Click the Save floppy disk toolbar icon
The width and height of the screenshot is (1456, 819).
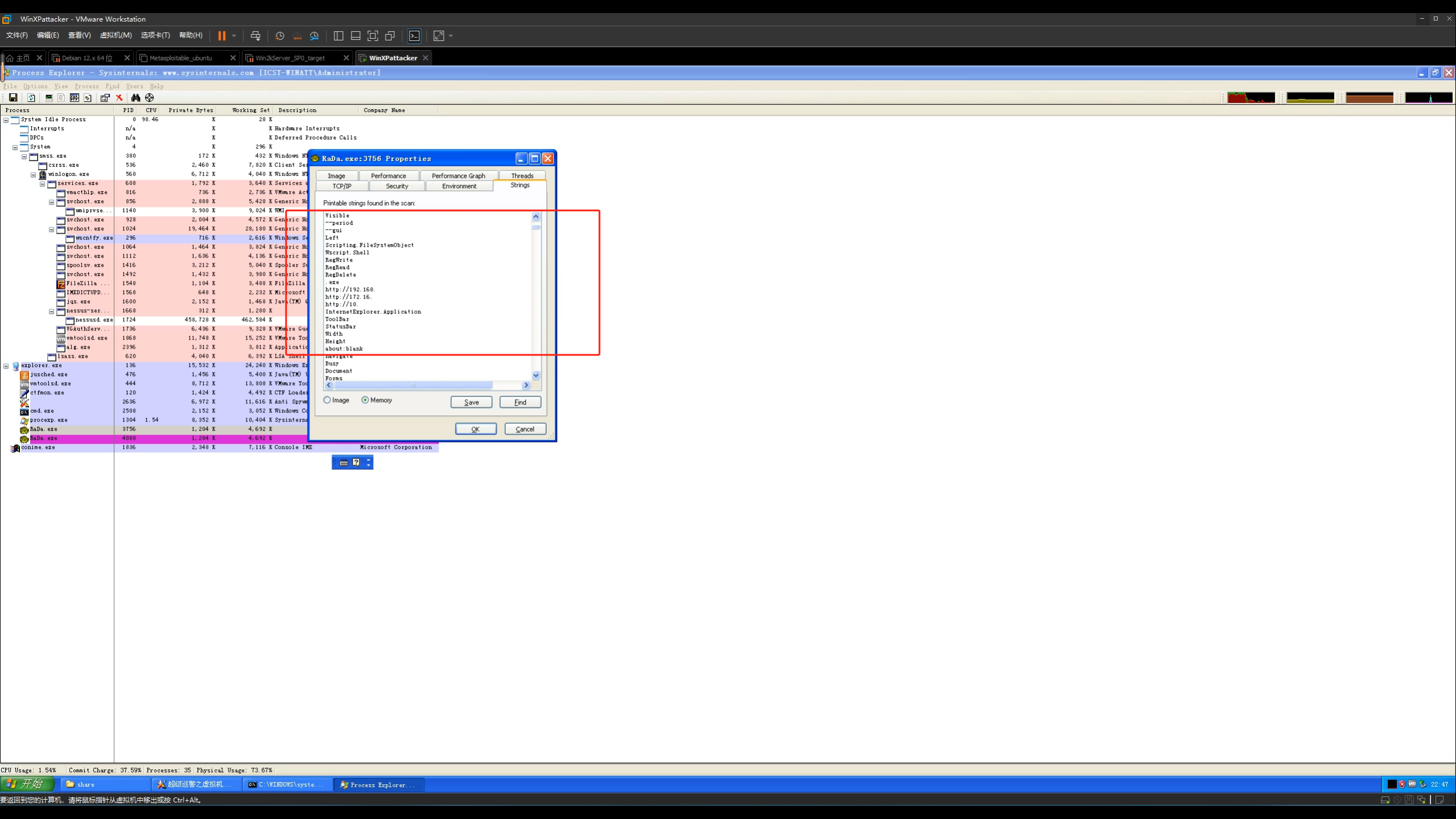[13, 98]
